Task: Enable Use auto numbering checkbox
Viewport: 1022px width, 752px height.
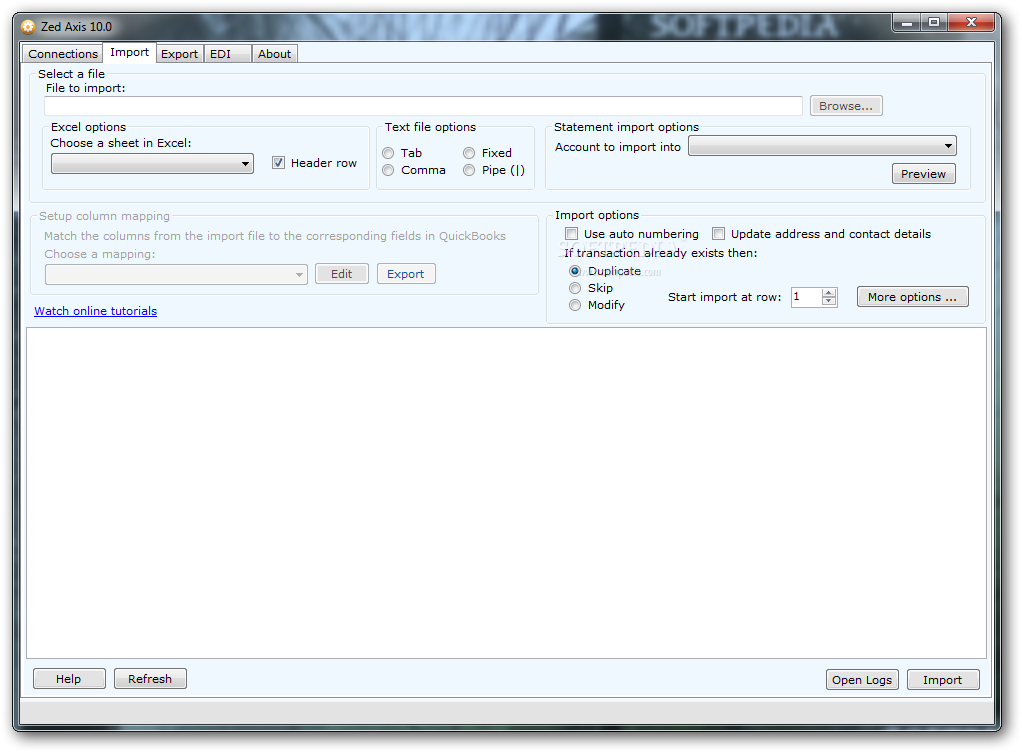Action: (x=572, y=233)
